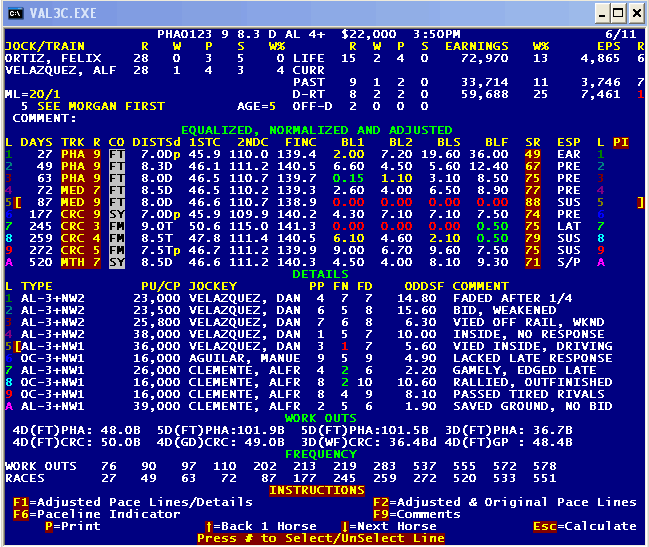The width and height of the screenshot is (649, 547).
Task: Click BL1 value 0.15 in line 3
Action: (349, 178)
